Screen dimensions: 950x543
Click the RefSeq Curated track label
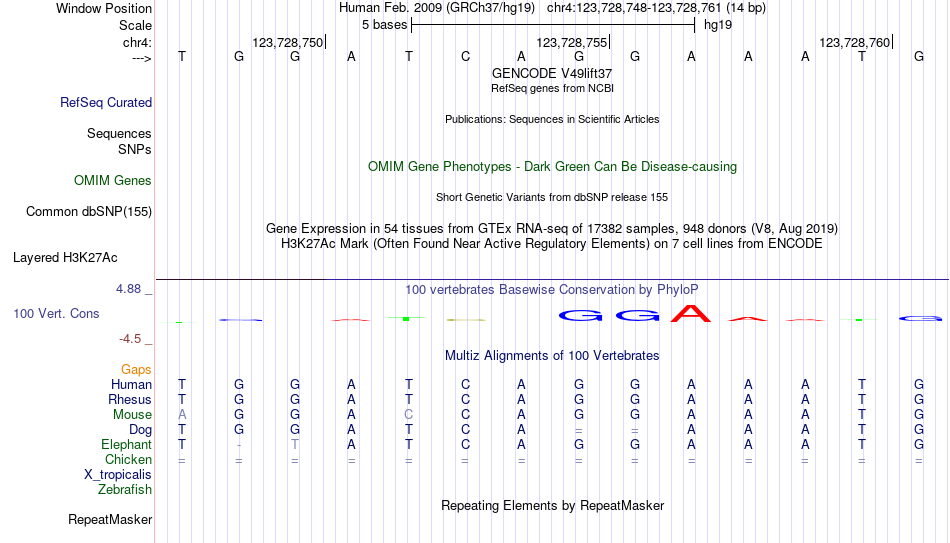click(106, 102)
